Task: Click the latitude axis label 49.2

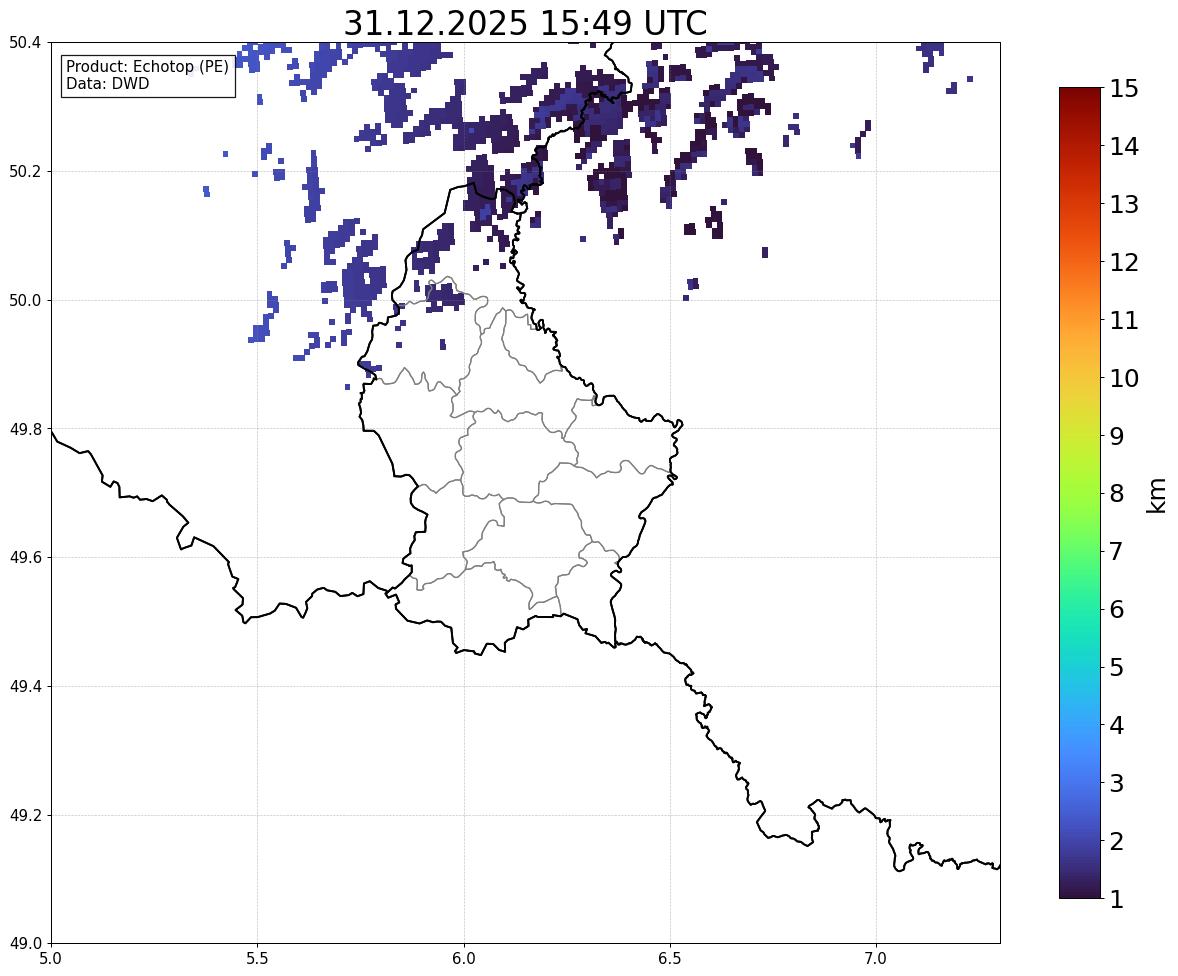Action: click(25, 815)
